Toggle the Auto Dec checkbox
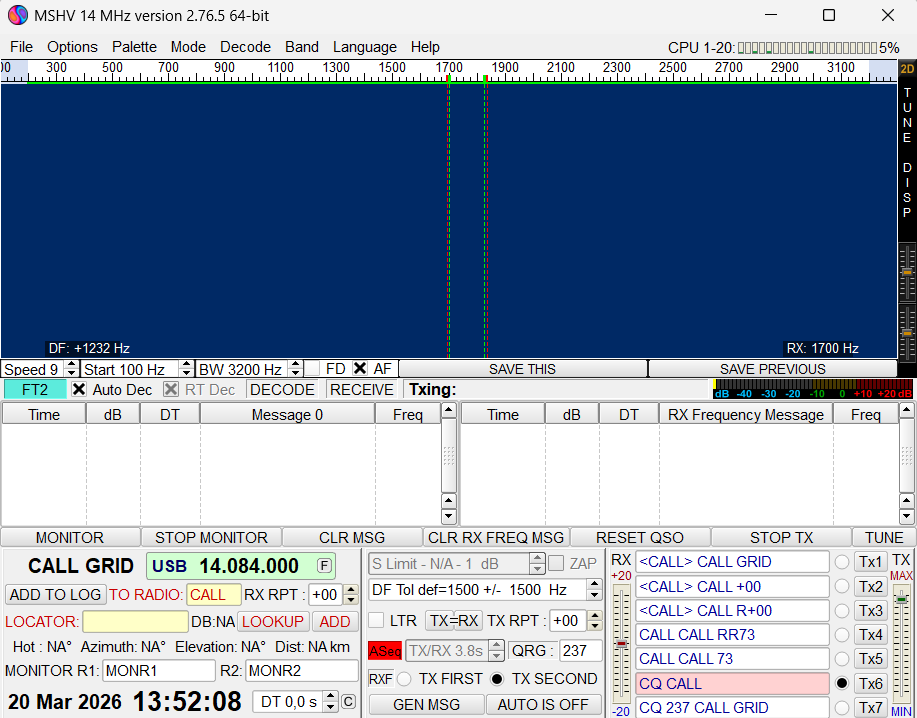917x718 pixels. [x=79, y=390]
